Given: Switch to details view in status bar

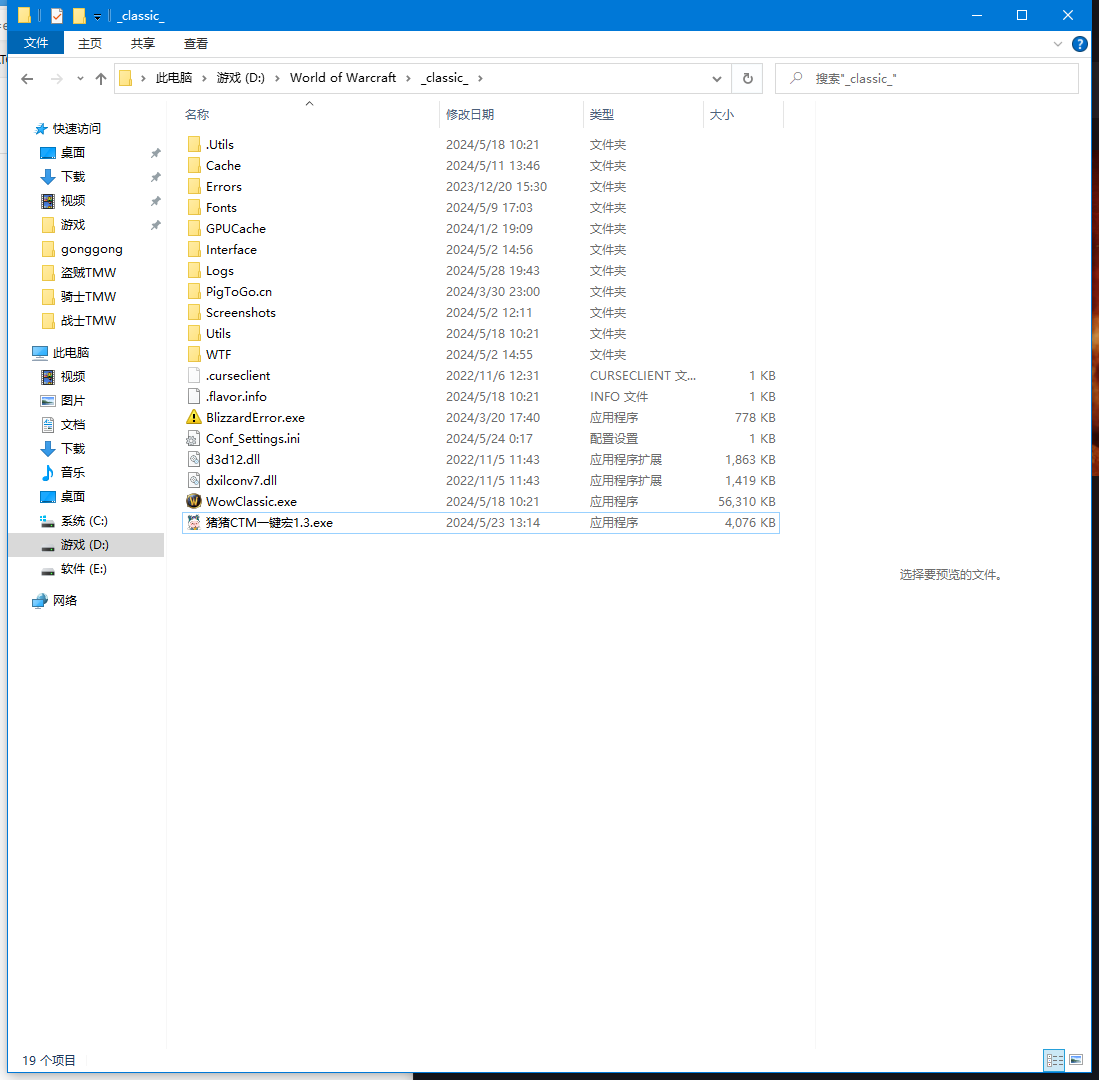Looking at the screenshot, I should 1054,1060.
